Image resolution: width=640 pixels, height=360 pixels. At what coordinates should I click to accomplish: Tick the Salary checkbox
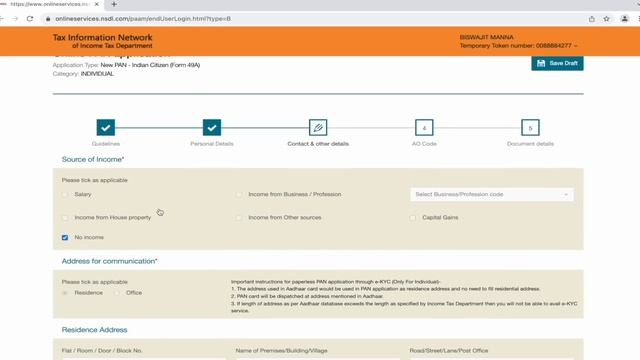[65, 195]
